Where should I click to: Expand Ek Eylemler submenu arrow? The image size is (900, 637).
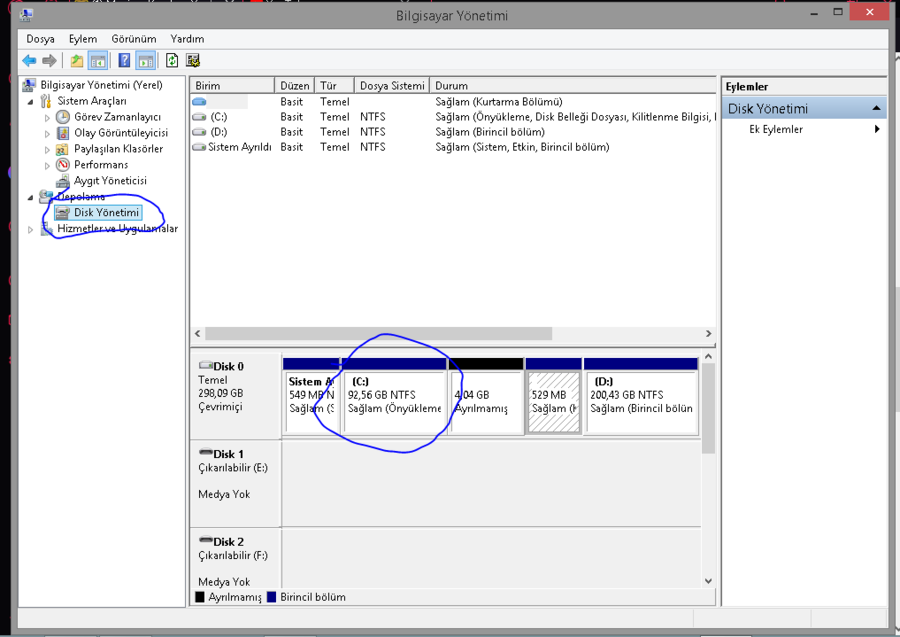[x=877, y=130]
